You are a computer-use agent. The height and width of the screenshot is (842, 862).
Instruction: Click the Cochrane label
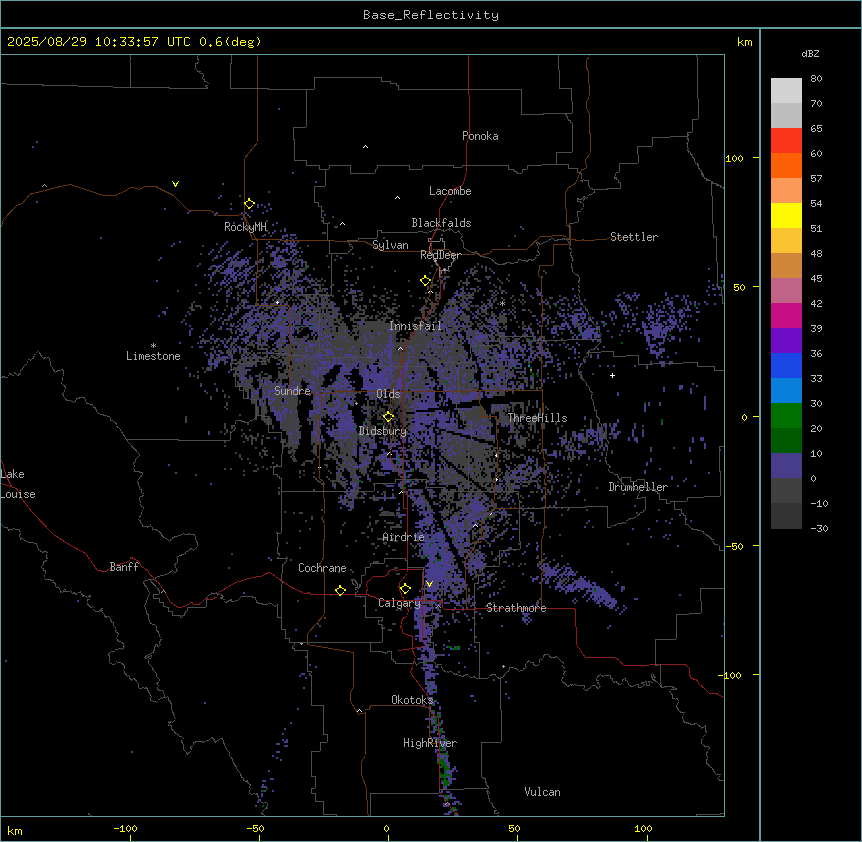pyautogui.click(x=322, y=568)
